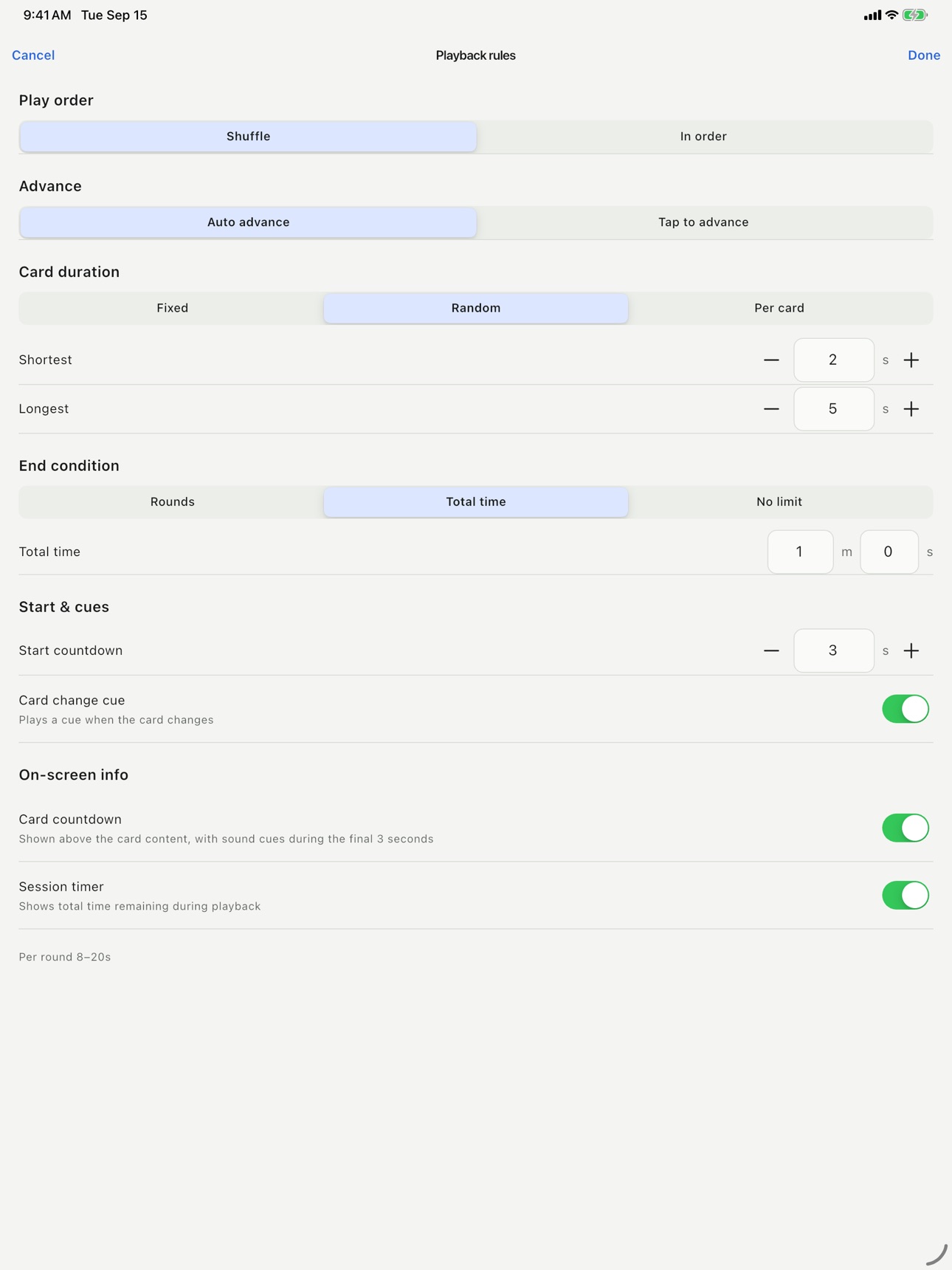Tap the plus icon for Longest duration
952x1270 pixels.
[911, 409]
